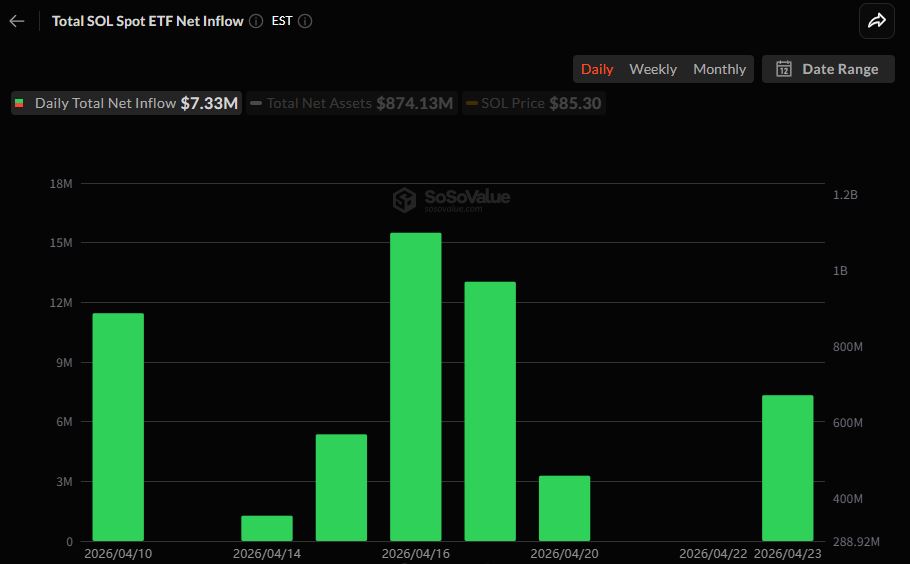Screen dimensions: 910x564
Task: Click the small 2026/04/14 bar
Action: point(267,528)
